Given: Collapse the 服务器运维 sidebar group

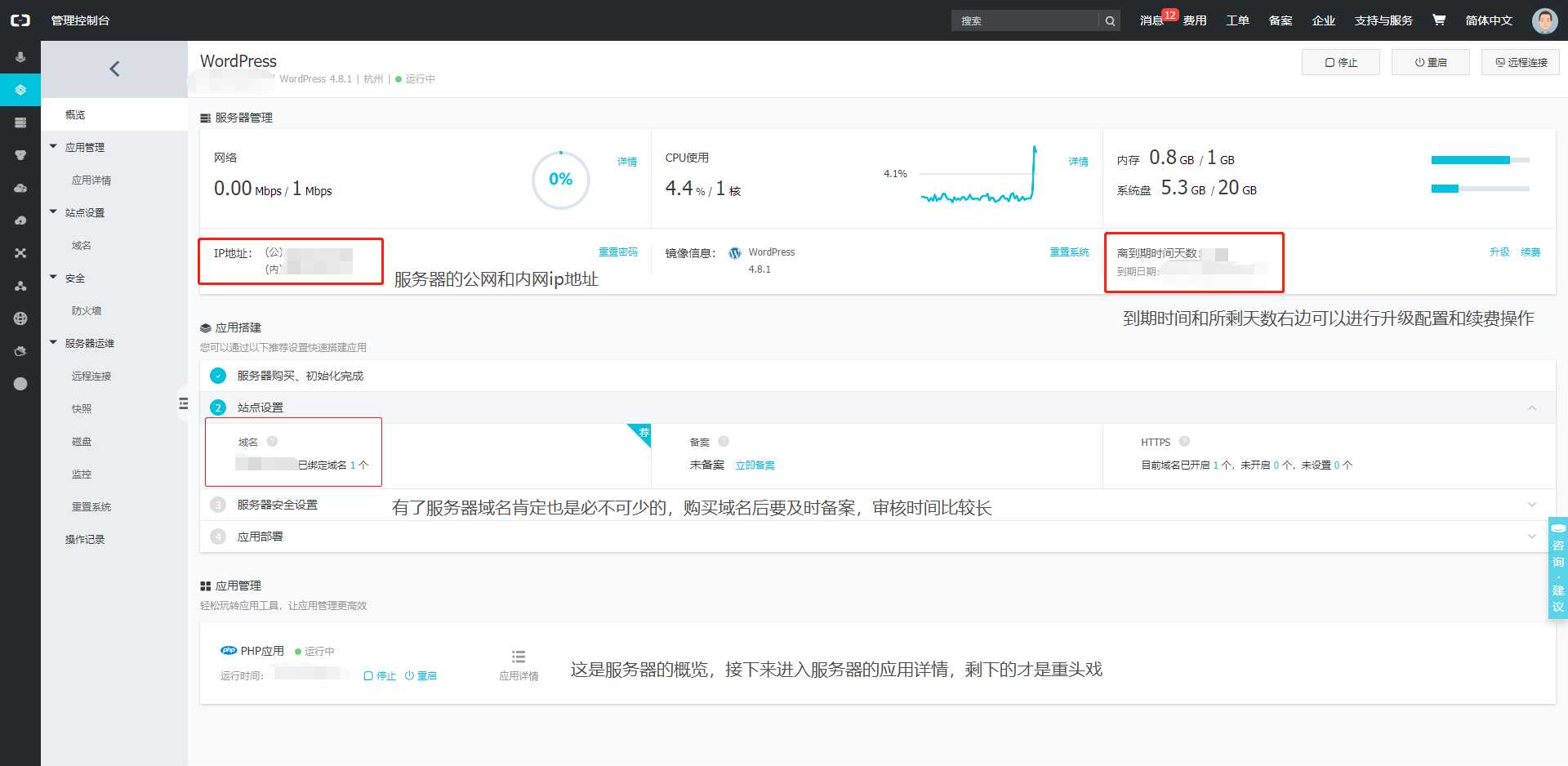Looking at the screenshot, I should click(x=54, y=343).
